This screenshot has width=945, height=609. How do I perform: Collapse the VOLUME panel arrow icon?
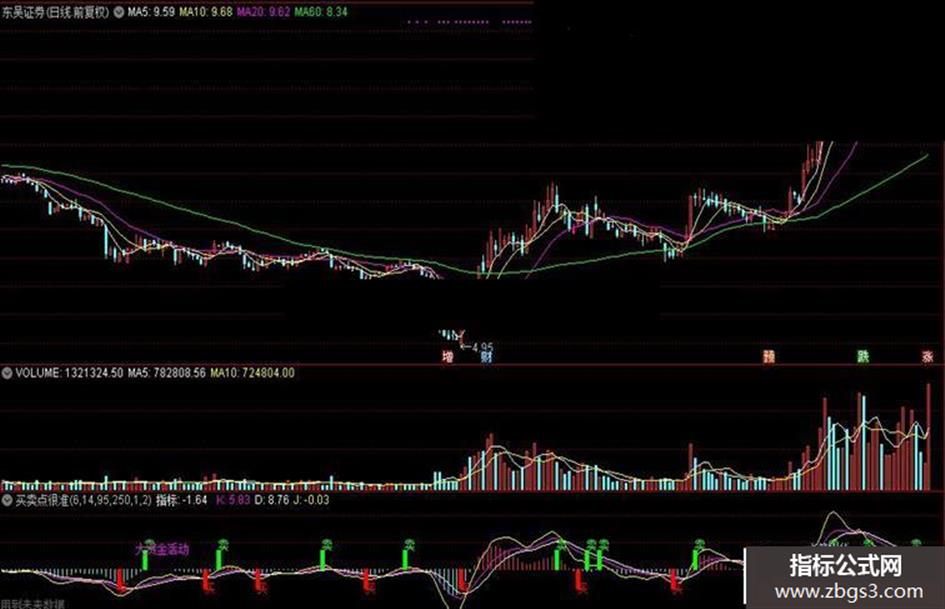7,373
